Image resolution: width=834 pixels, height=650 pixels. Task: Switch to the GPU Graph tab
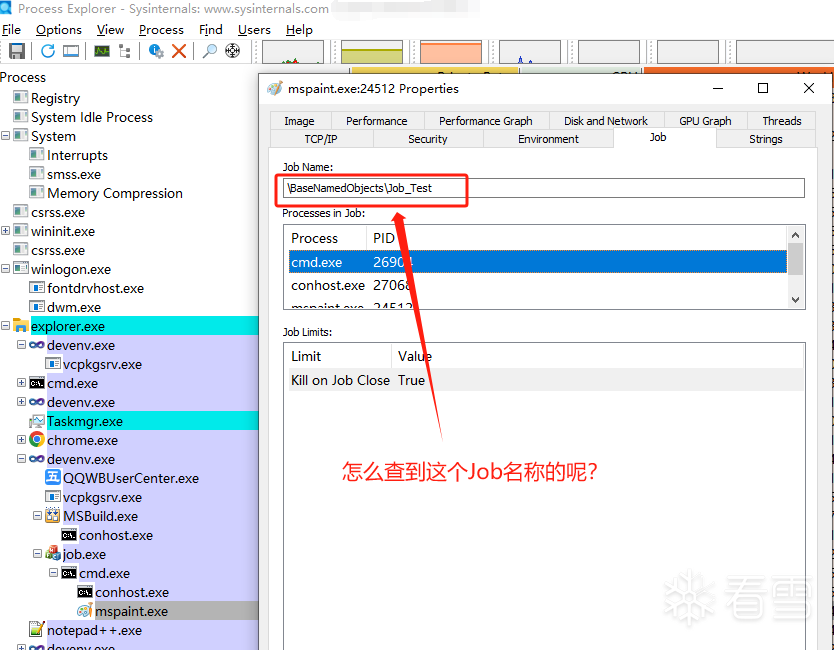pos(705,121)
